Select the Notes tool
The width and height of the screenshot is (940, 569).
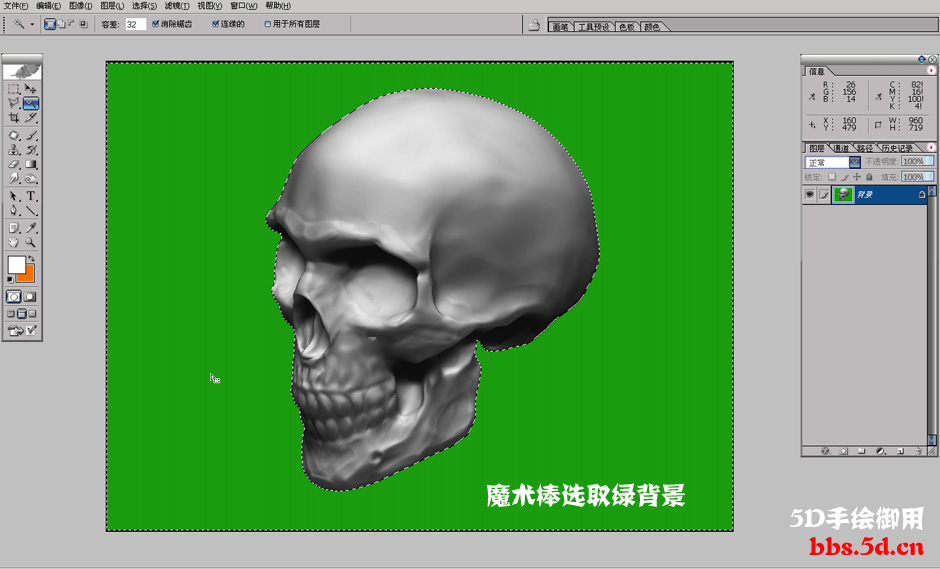pos(14,228)
